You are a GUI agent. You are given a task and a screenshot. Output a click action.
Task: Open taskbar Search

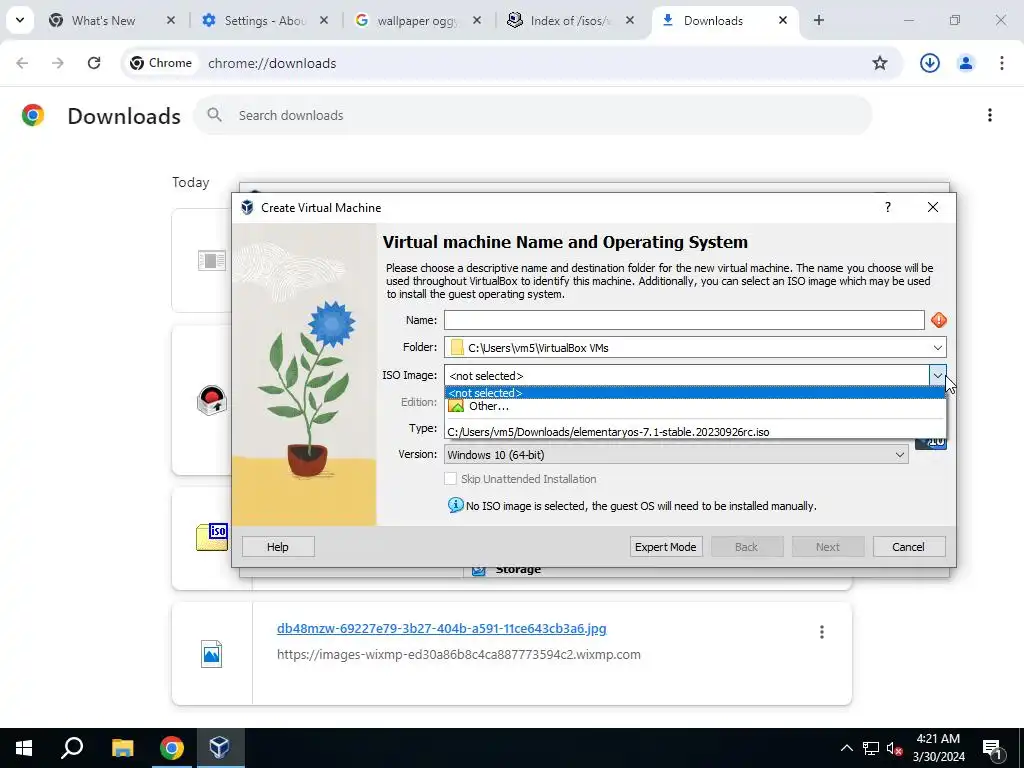tap(72, 748)
